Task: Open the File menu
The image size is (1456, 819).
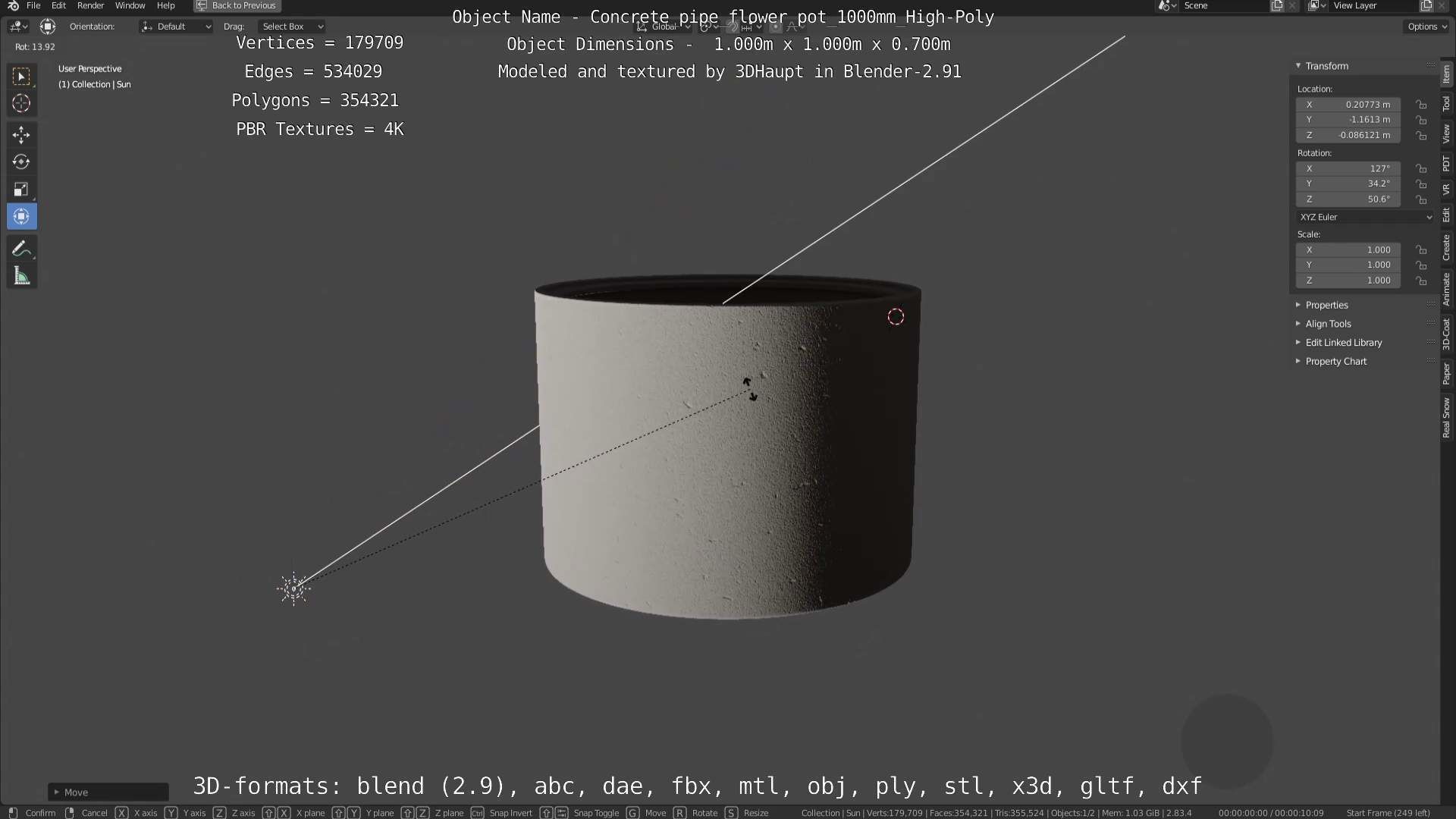Action: pyautogui.click(x=33, y=5)
